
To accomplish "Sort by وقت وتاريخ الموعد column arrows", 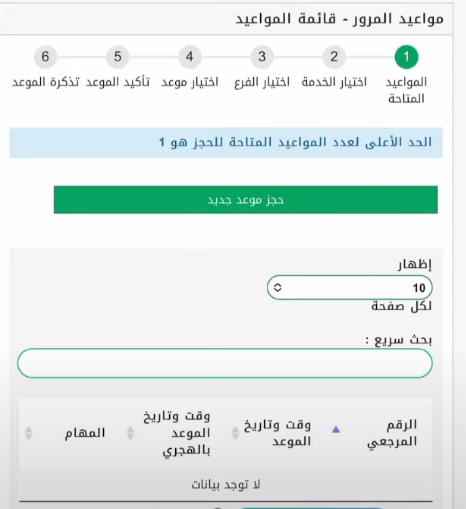I will click(235, 433).
